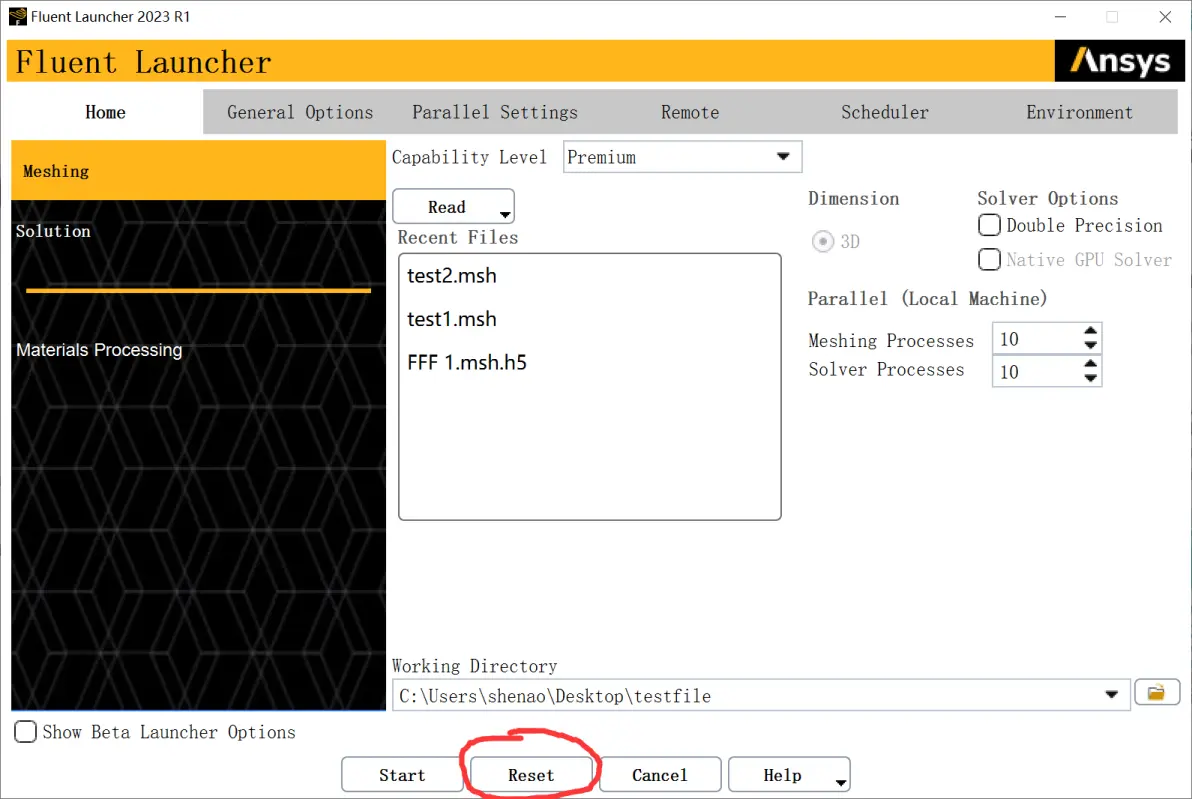1192x799 pixels.
Task: Open the General Options tab
Action: [x=300, y=112]
